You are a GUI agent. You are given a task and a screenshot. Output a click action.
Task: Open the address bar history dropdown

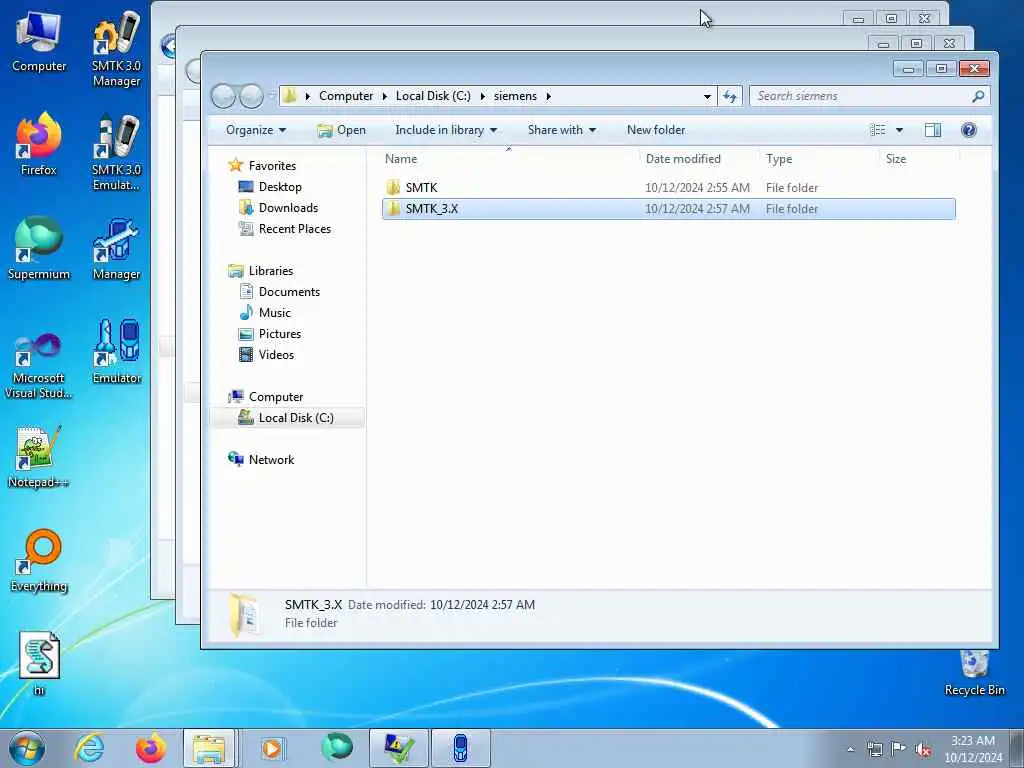(x=707, y=97)
